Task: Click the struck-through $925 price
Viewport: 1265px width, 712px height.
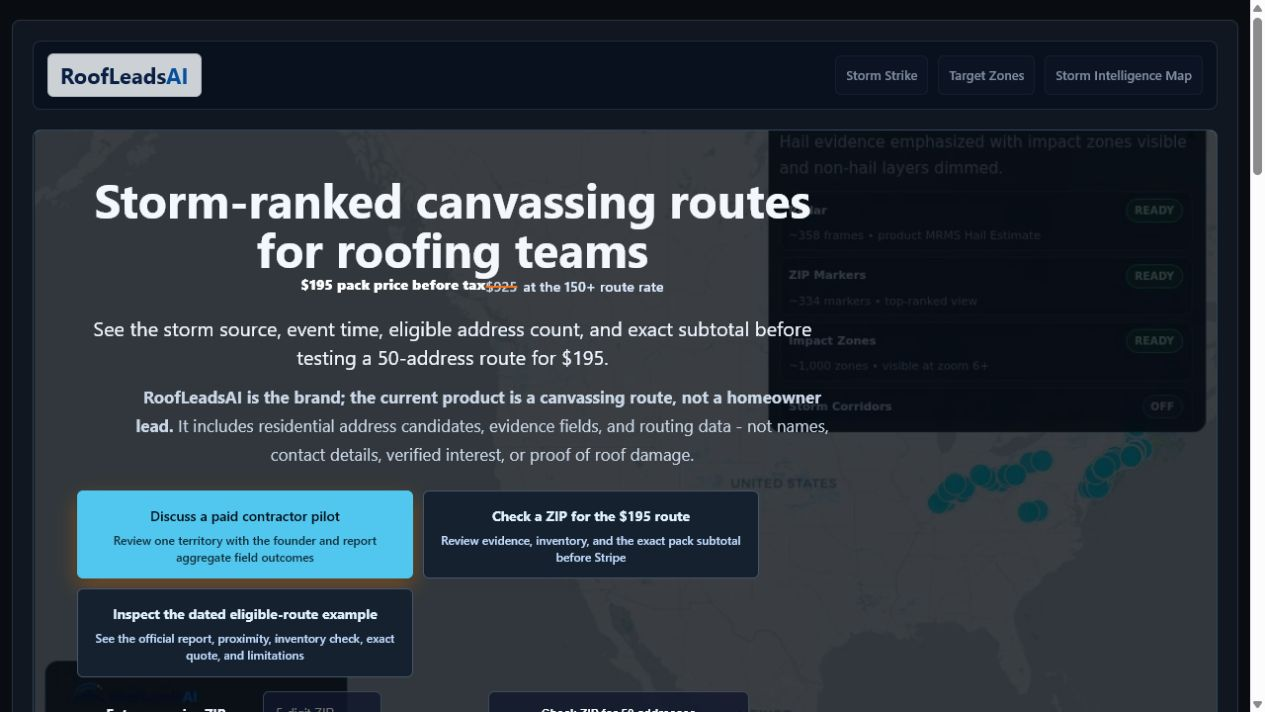Action: pos(501,286)
